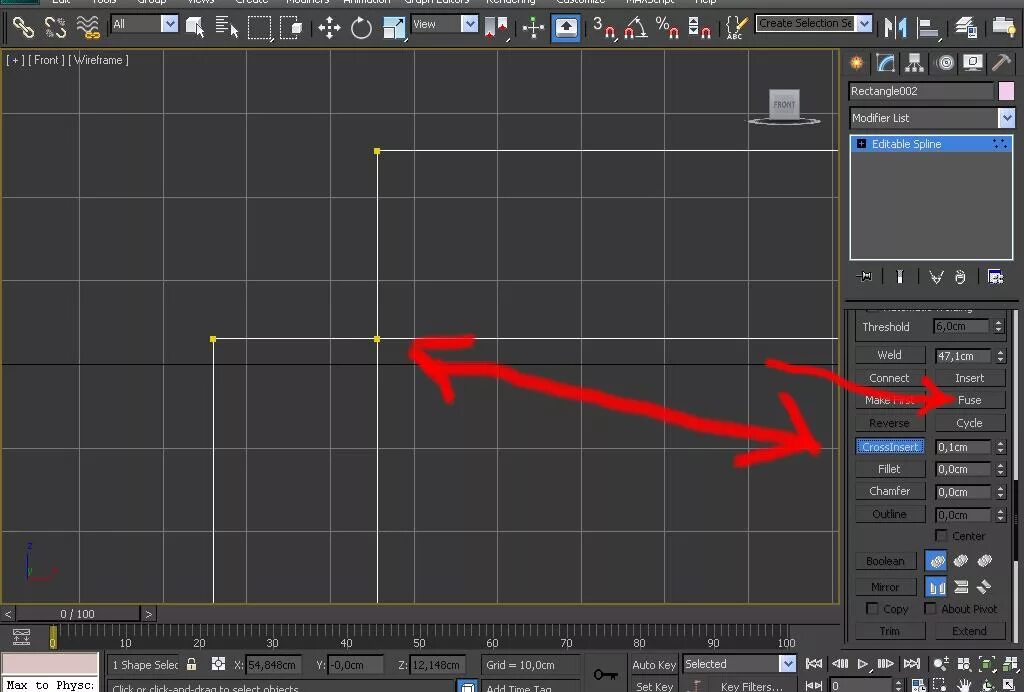The width and height of the screenshot is (1024, 692).
Task: Toggle Keyboard Shortcut Override button
Action: pyautogui.click(x=566, y=27)
